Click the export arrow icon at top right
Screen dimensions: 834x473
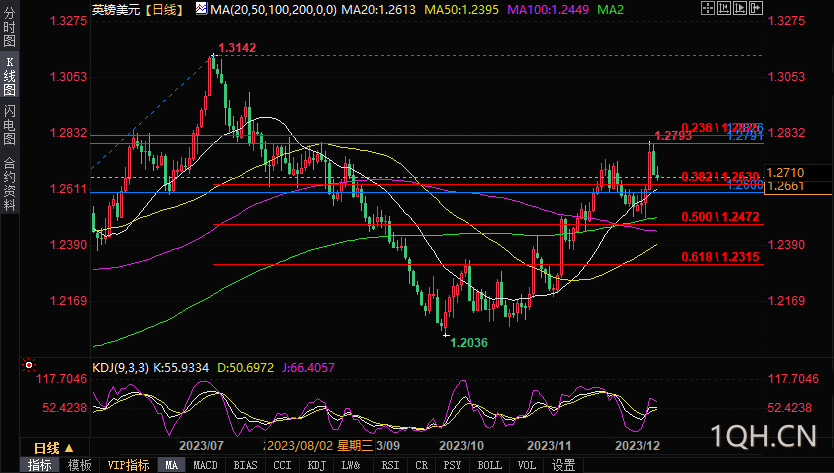[756, 8]
